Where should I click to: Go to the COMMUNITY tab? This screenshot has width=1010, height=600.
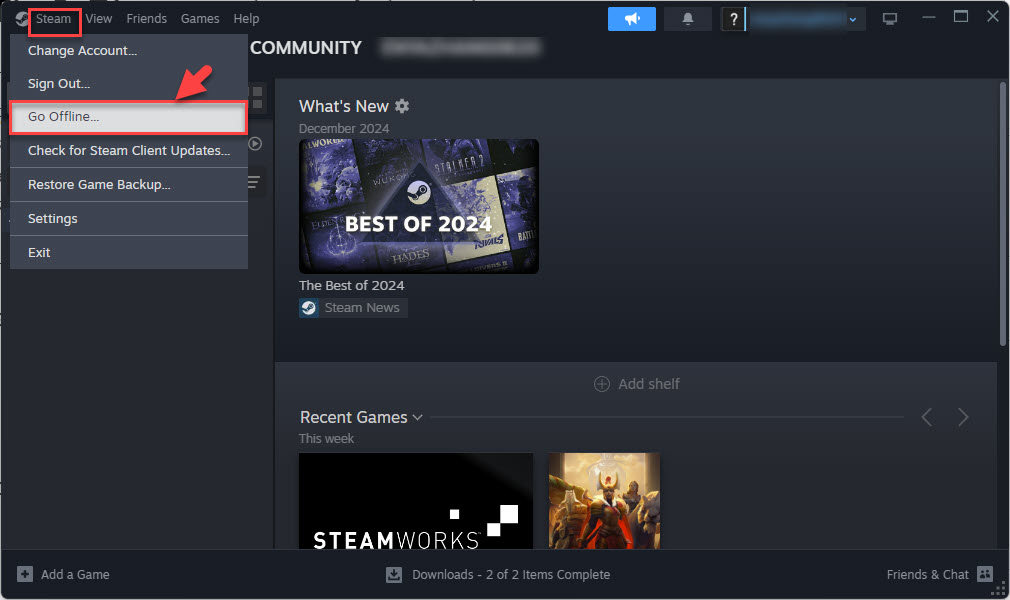pyautogui.click(x=306, y=48)
